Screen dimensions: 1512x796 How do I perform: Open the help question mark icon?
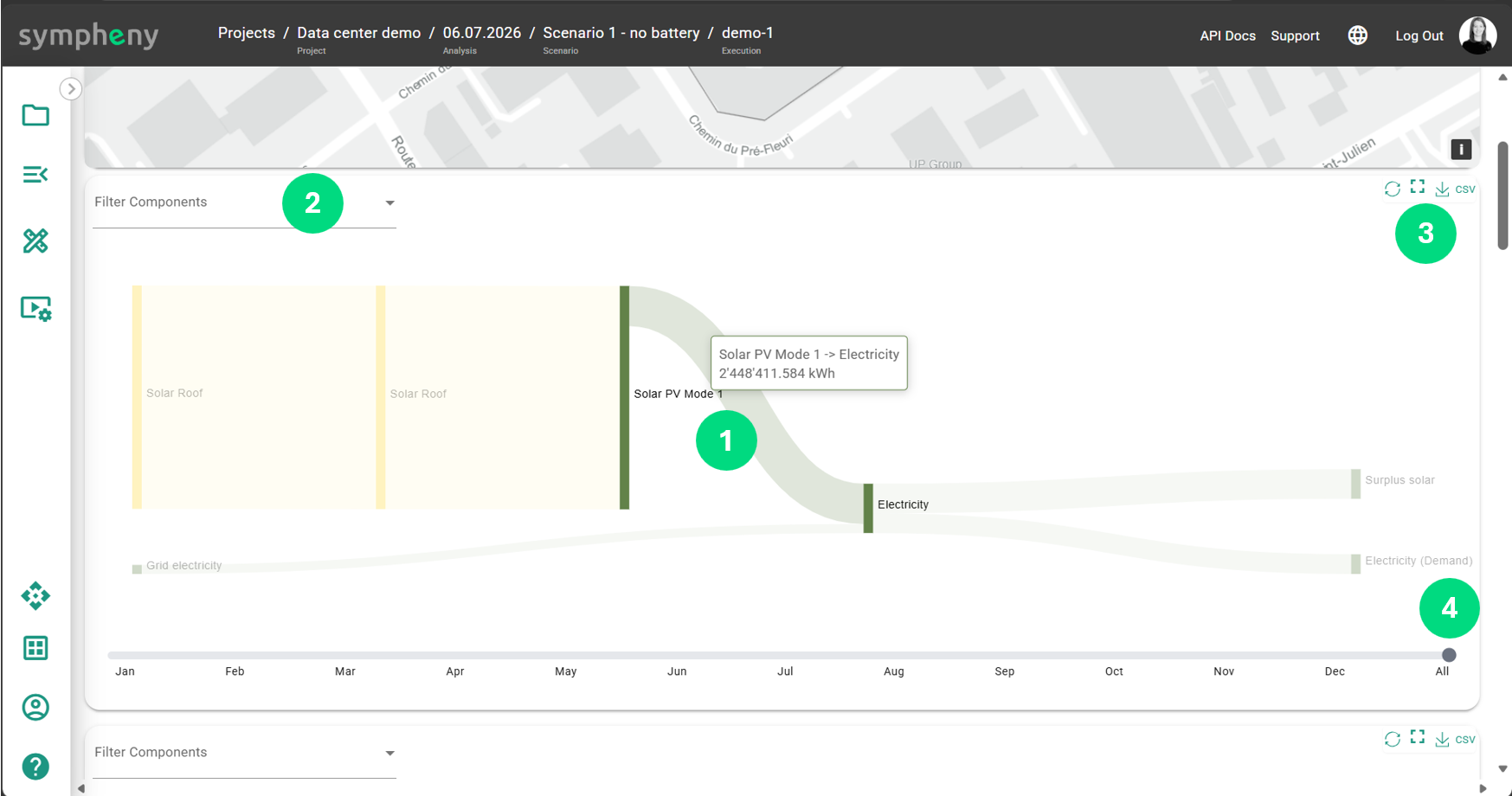coord(35,767)
